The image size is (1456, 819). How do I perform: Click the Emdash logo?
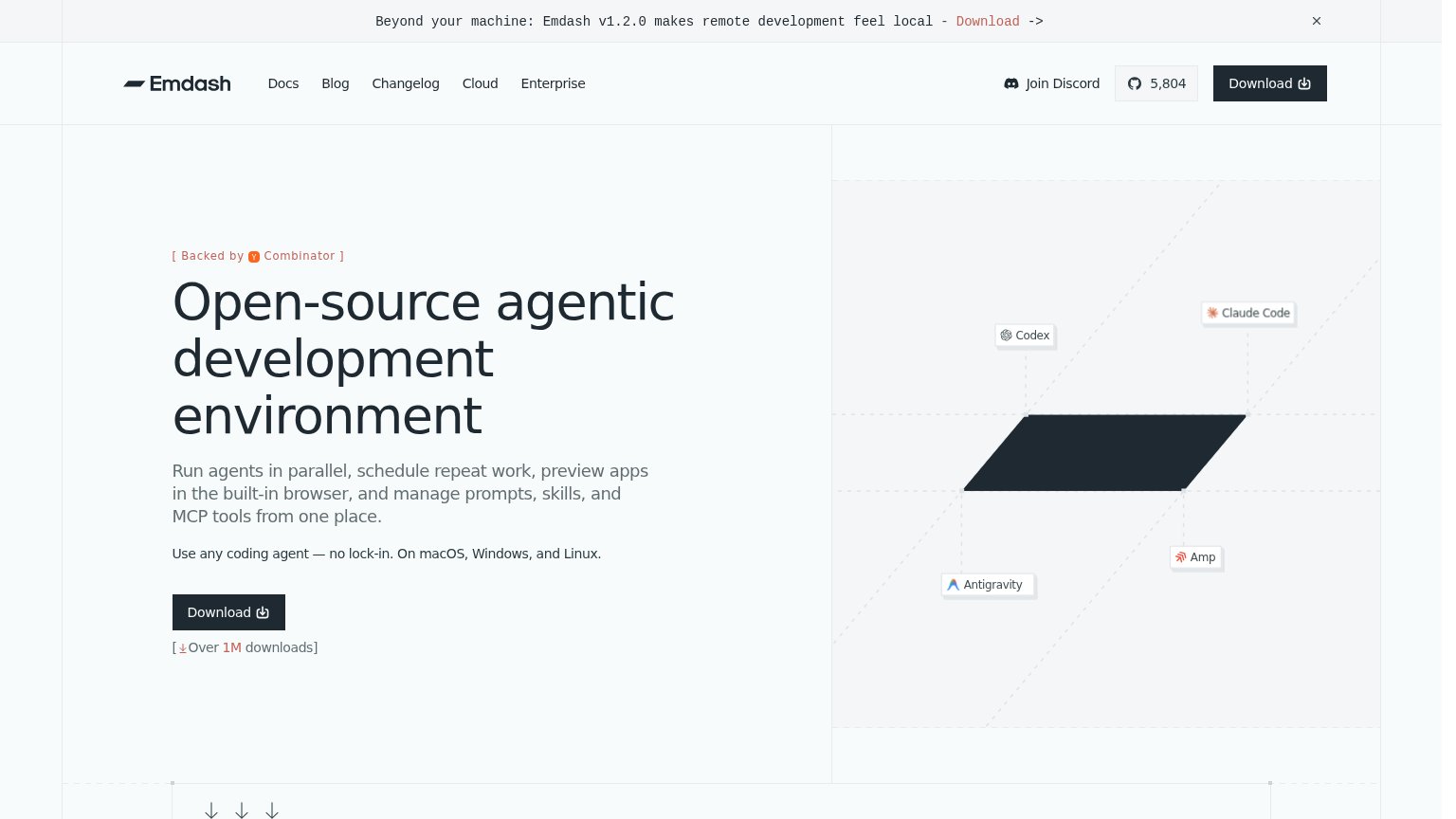pos(177,83)
